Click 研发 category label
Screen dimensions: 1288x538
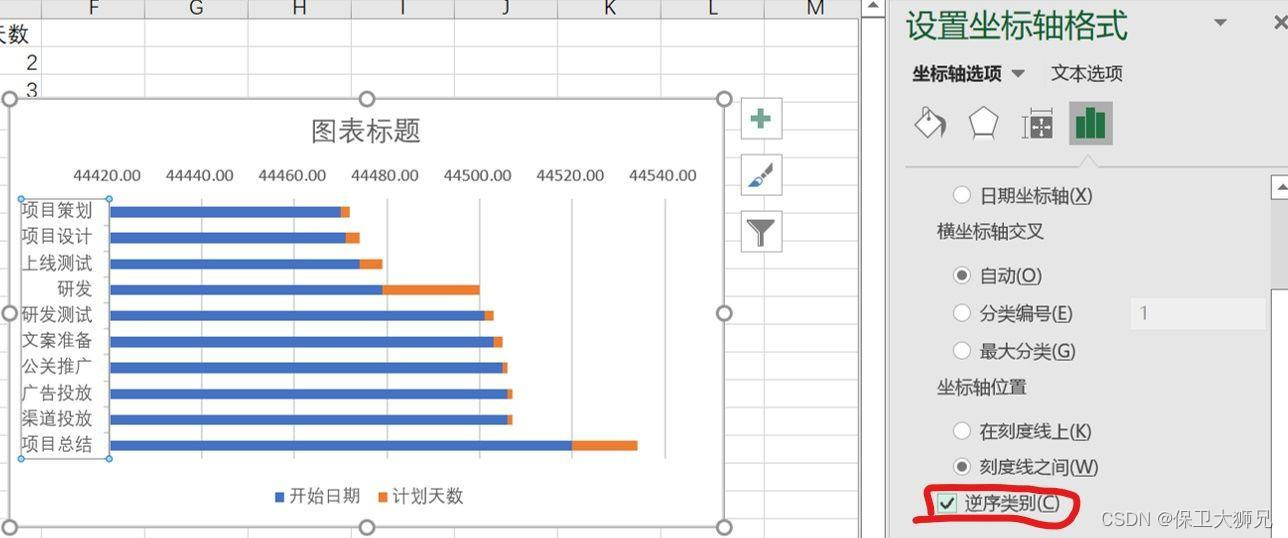(x=75, y=289)
